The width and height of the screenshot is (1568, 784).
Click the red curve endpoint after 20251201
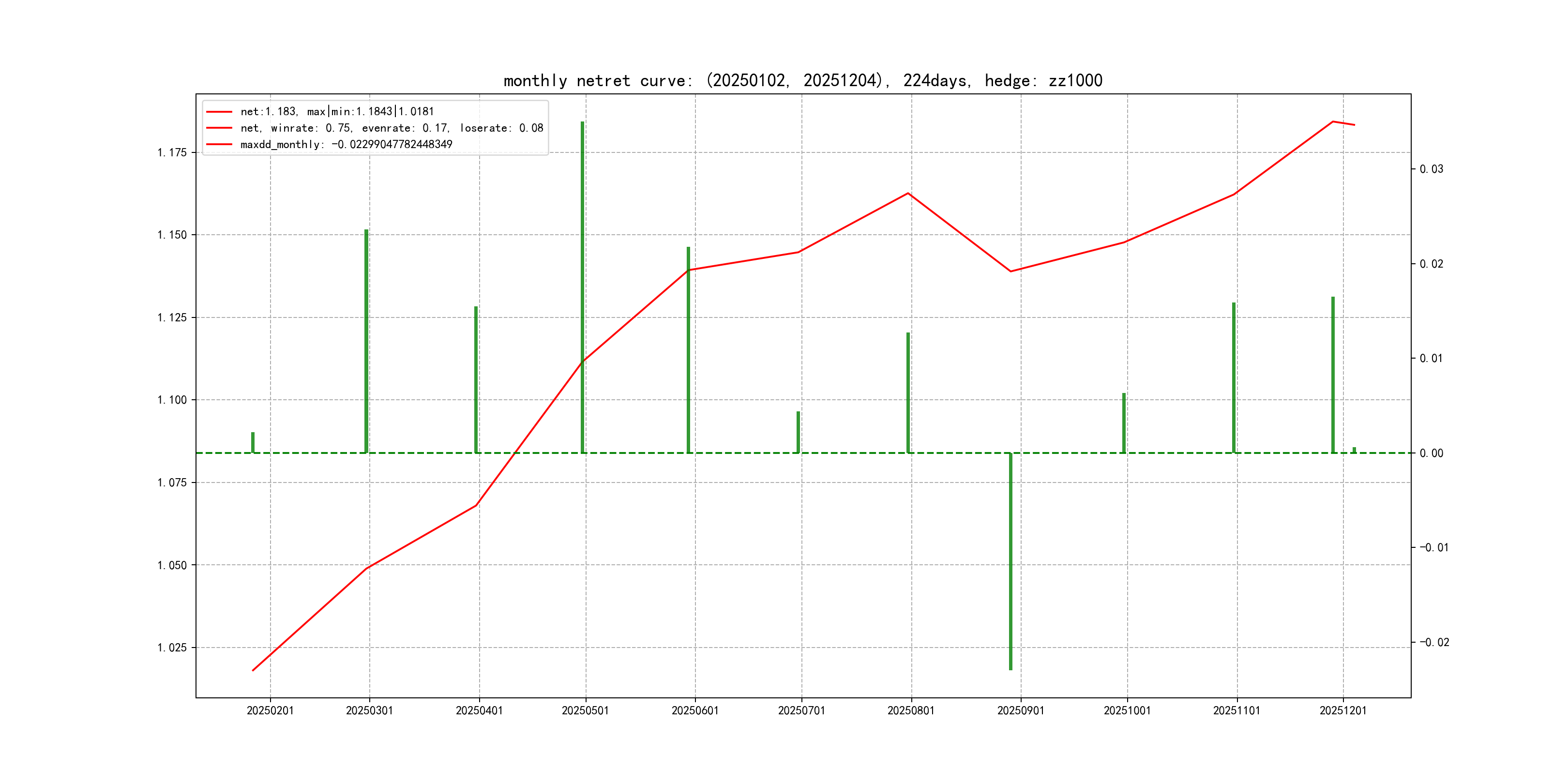1355,125
